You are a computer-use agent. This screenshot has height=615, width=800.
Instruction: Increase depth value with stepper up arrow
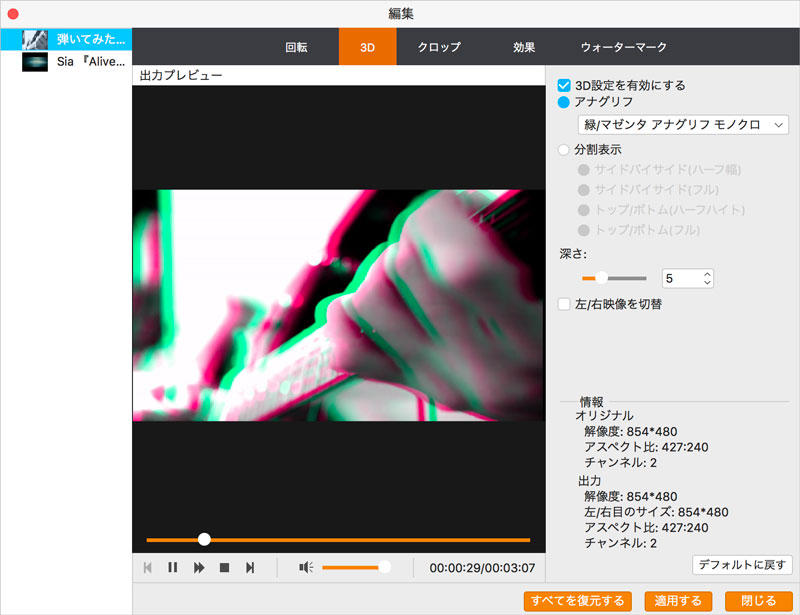[x=707, y=273]
